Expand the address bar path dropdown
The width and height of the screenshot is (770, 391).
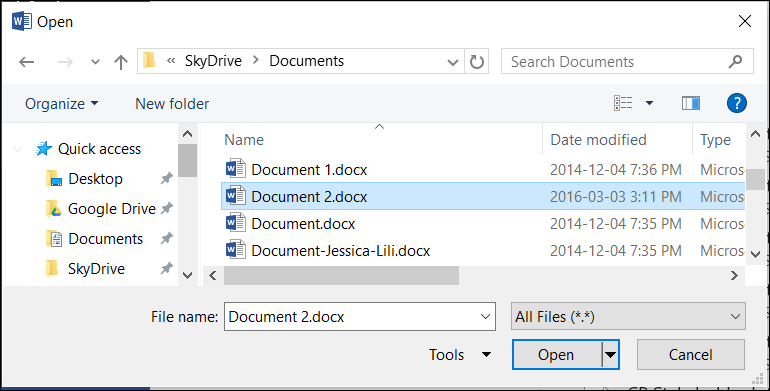coord(453,62)
